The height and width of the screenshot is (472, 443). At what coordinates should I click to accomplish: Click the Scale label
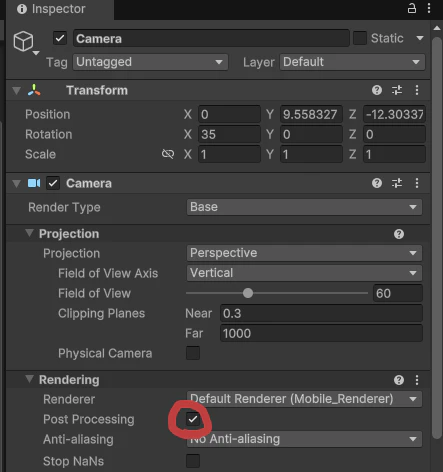pyautogui.click(x=40, y=154)
